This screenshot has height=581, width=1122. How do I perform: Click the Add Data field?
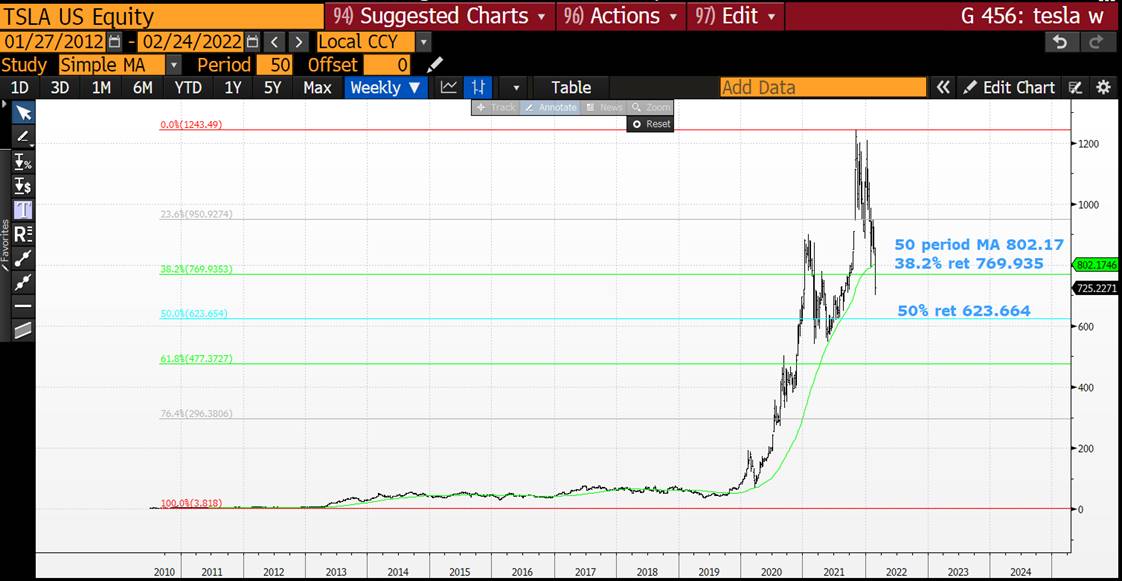(823, 87)
